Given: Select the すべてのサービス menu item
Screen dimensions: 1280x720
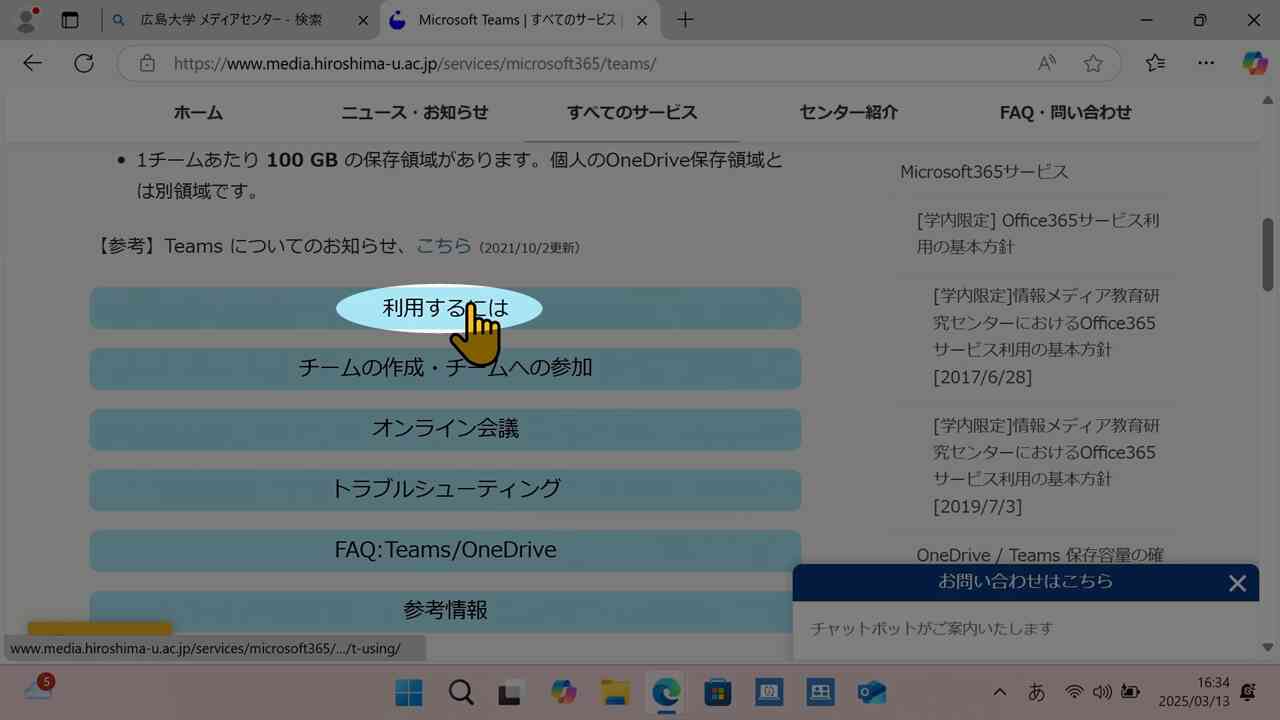Looking at the screenshot, I should (631, 112).
